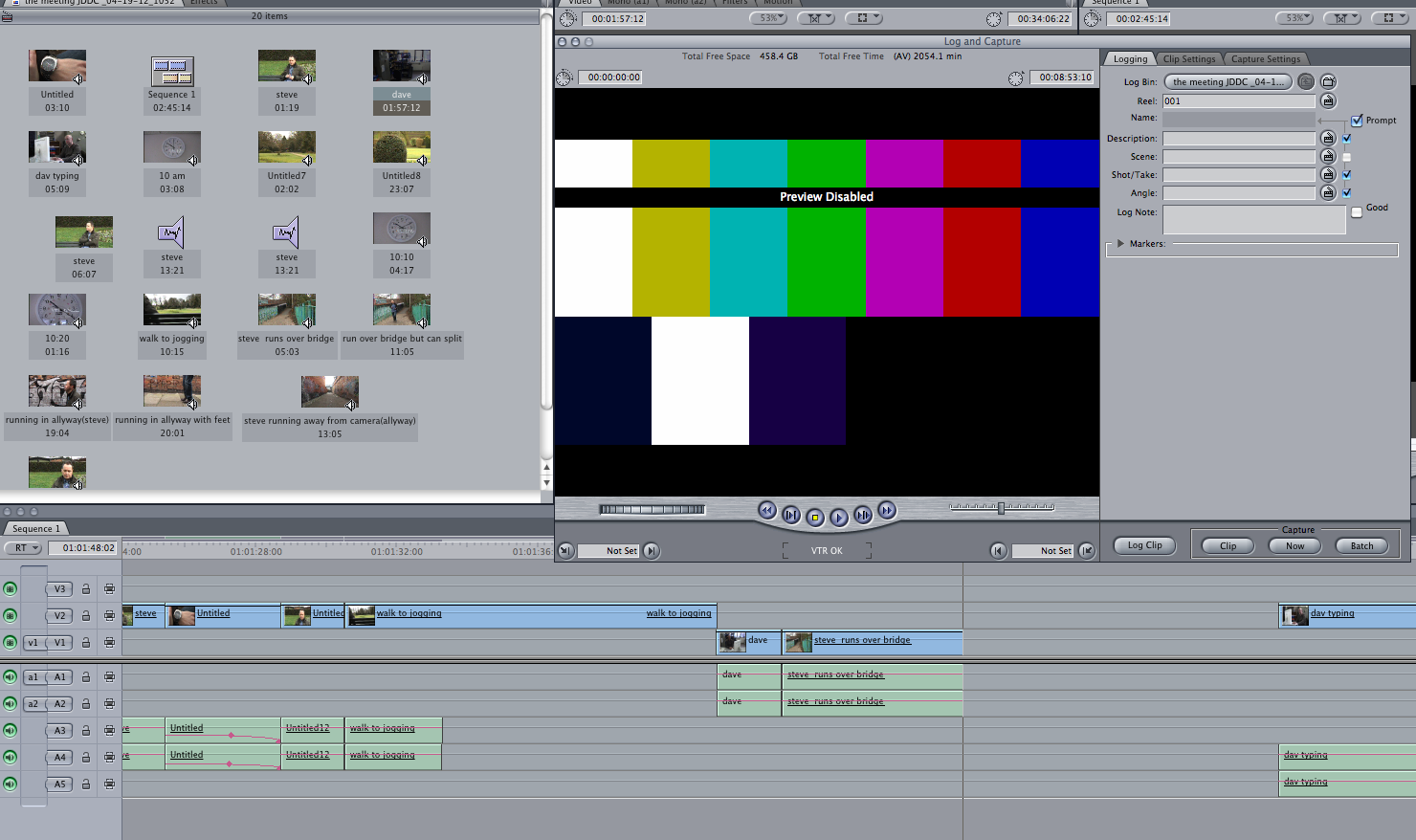Viewport: 1416px width, 840px height.
Task: Click the Log Clip button
Action: pyautogui.click(x=1144, y=545)
